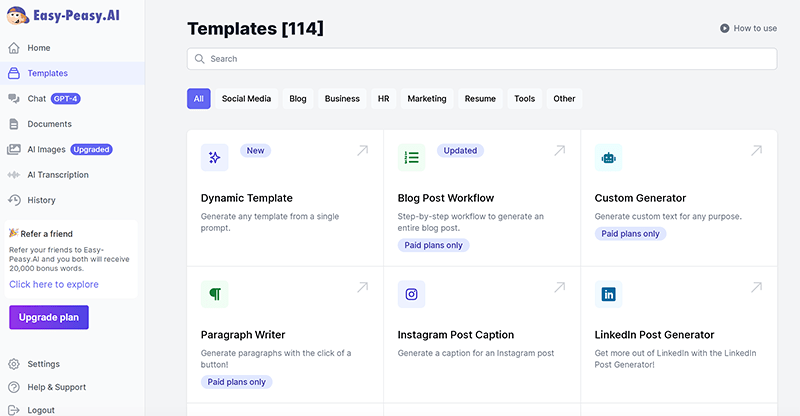This screenshot has width=800, height=416.
Task: Click the Custom Generator robot icon
Action: [x=608, y=157]
